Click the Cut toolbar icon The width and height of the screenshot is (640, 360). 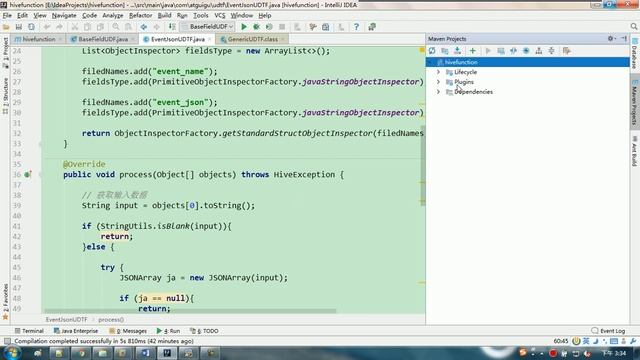click(x=75, y=27)
